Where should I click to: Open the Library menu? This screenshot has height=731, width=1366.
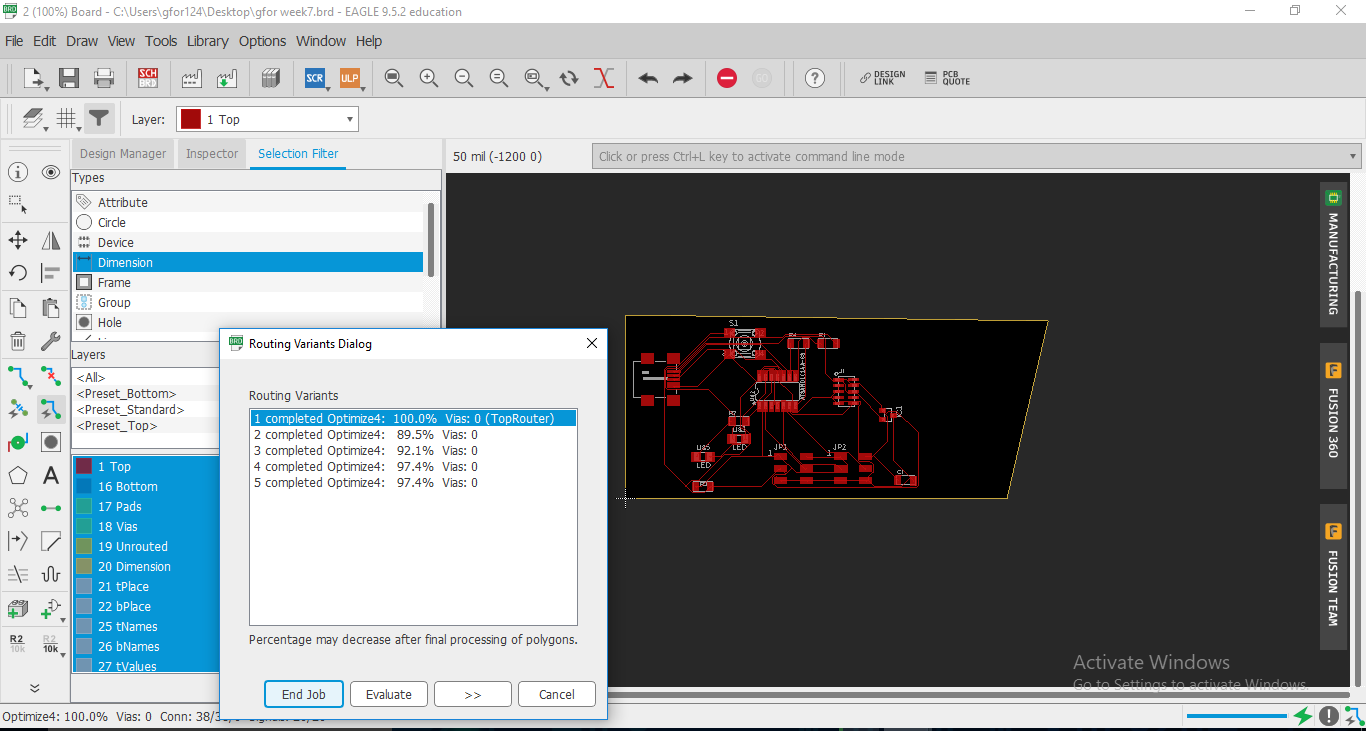point(207,41)
